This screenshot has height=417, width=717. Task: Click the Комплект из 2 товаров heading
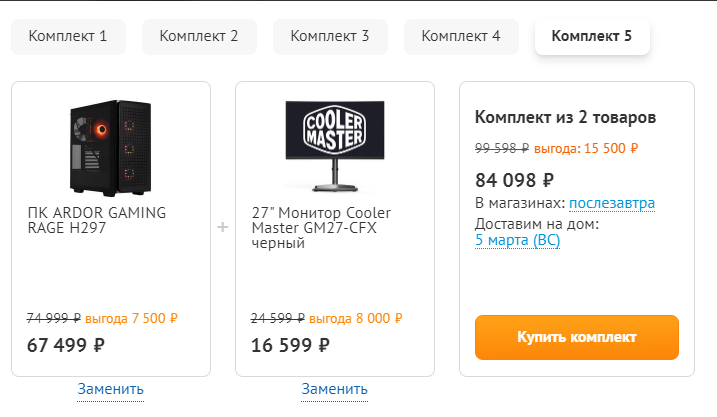[566, 117]
